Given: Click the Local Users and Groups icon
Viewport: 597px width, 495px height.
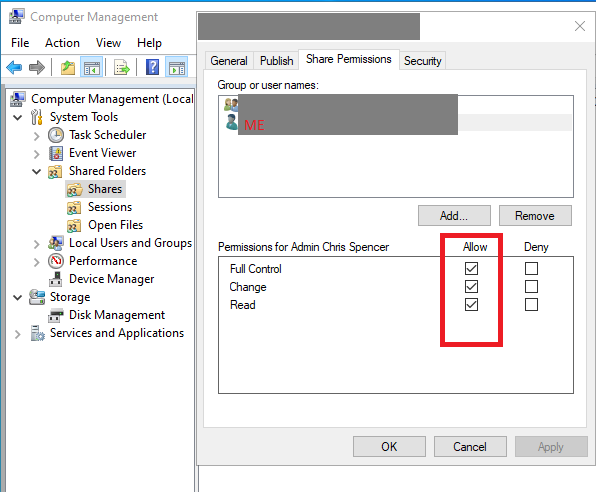Looking at the screenshot, I should (x=56, y=243).
